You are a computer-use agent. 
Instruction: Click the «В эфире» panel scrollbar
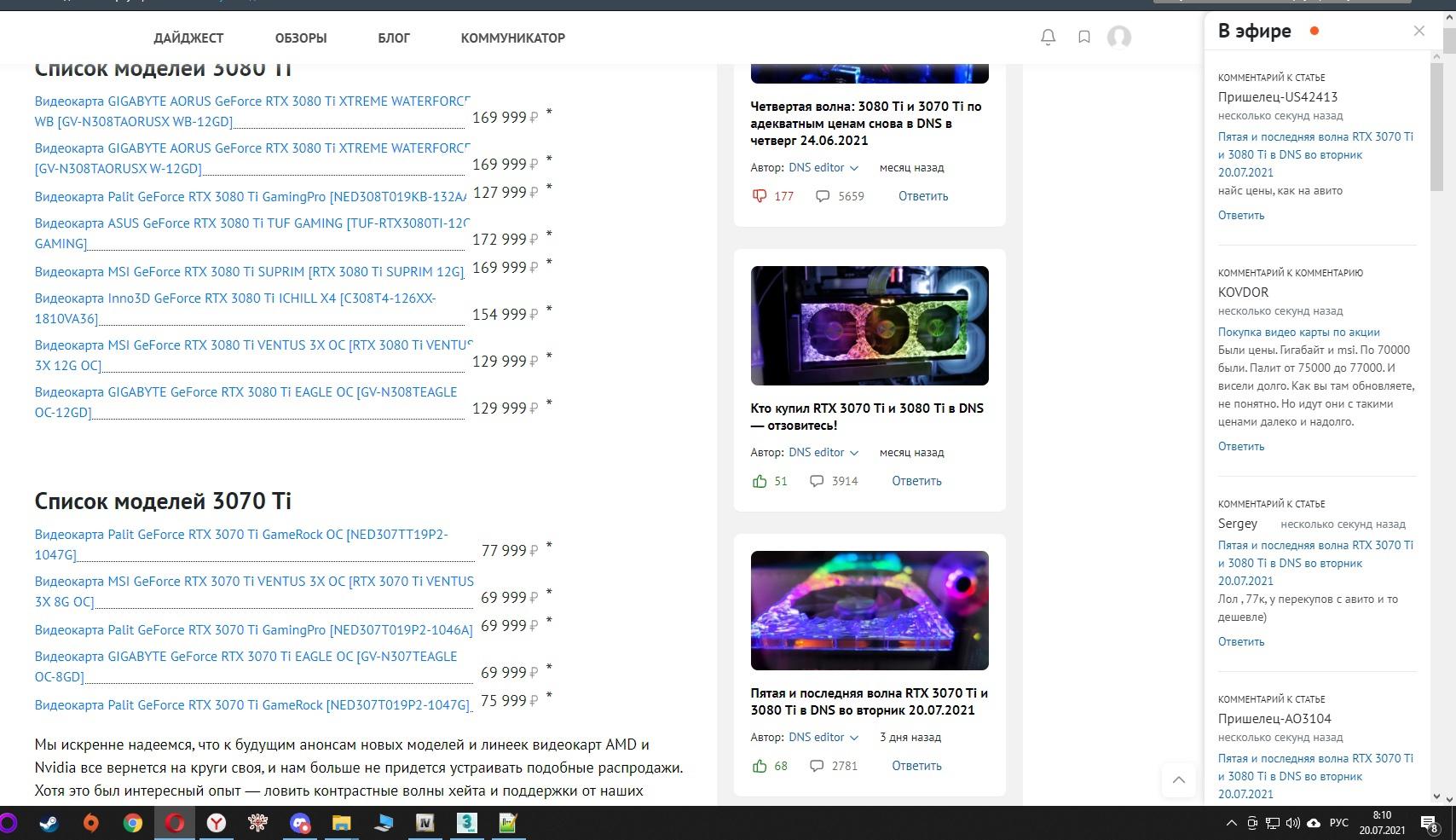1436,128
